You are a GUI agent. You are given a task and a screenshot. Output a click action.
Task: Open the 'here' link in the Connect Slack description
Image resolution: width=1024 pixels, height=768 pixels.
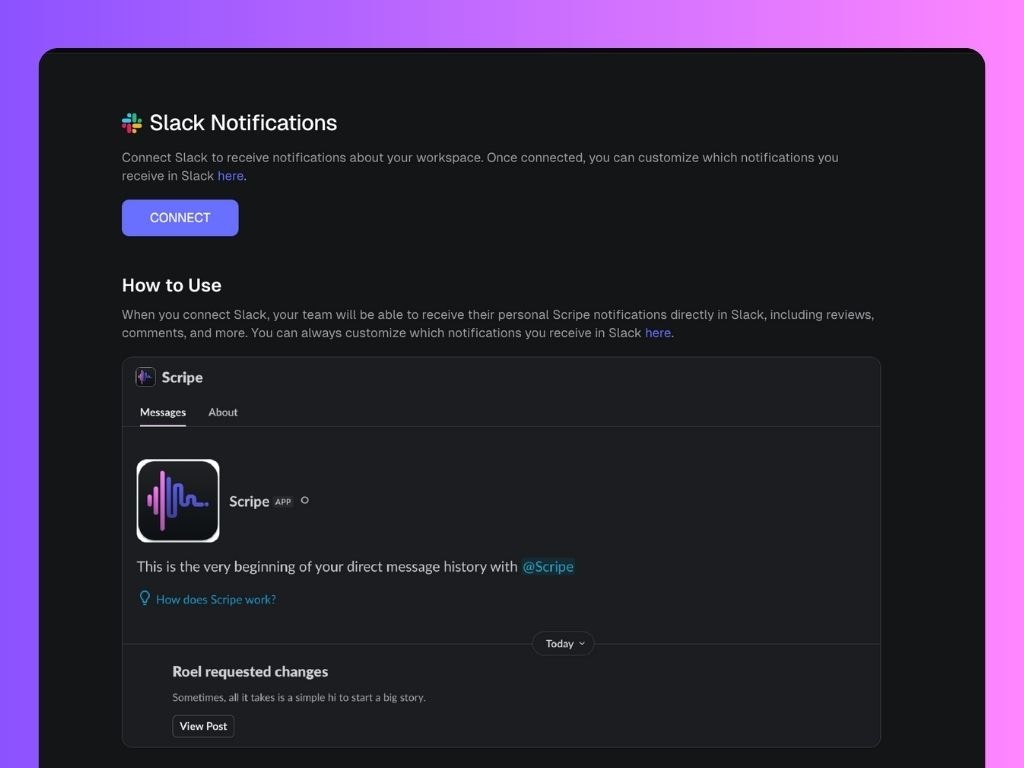(x=231, y=176)
